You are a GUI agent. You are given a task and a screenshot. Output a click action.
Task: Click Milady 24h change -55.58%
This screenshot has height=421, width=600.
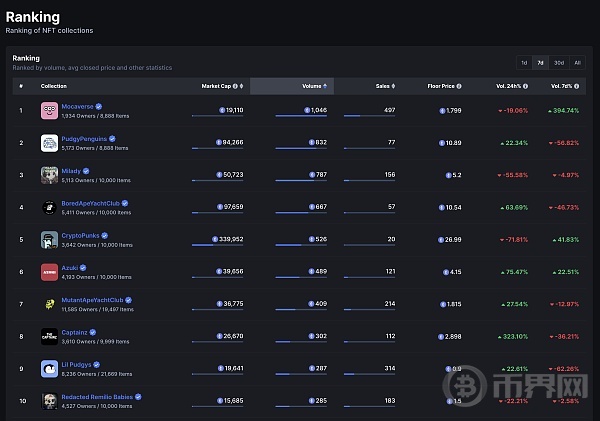pos(513,175)
